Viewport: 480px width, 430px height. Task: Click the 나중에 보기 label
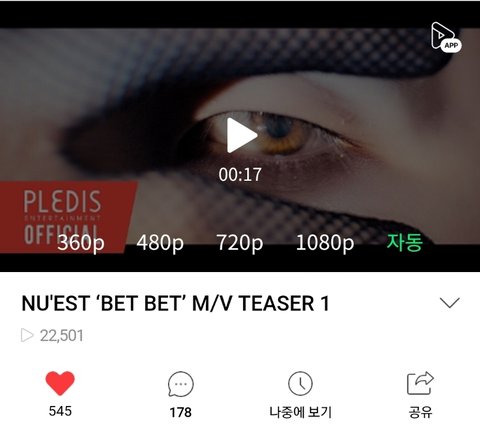(300, 412)
